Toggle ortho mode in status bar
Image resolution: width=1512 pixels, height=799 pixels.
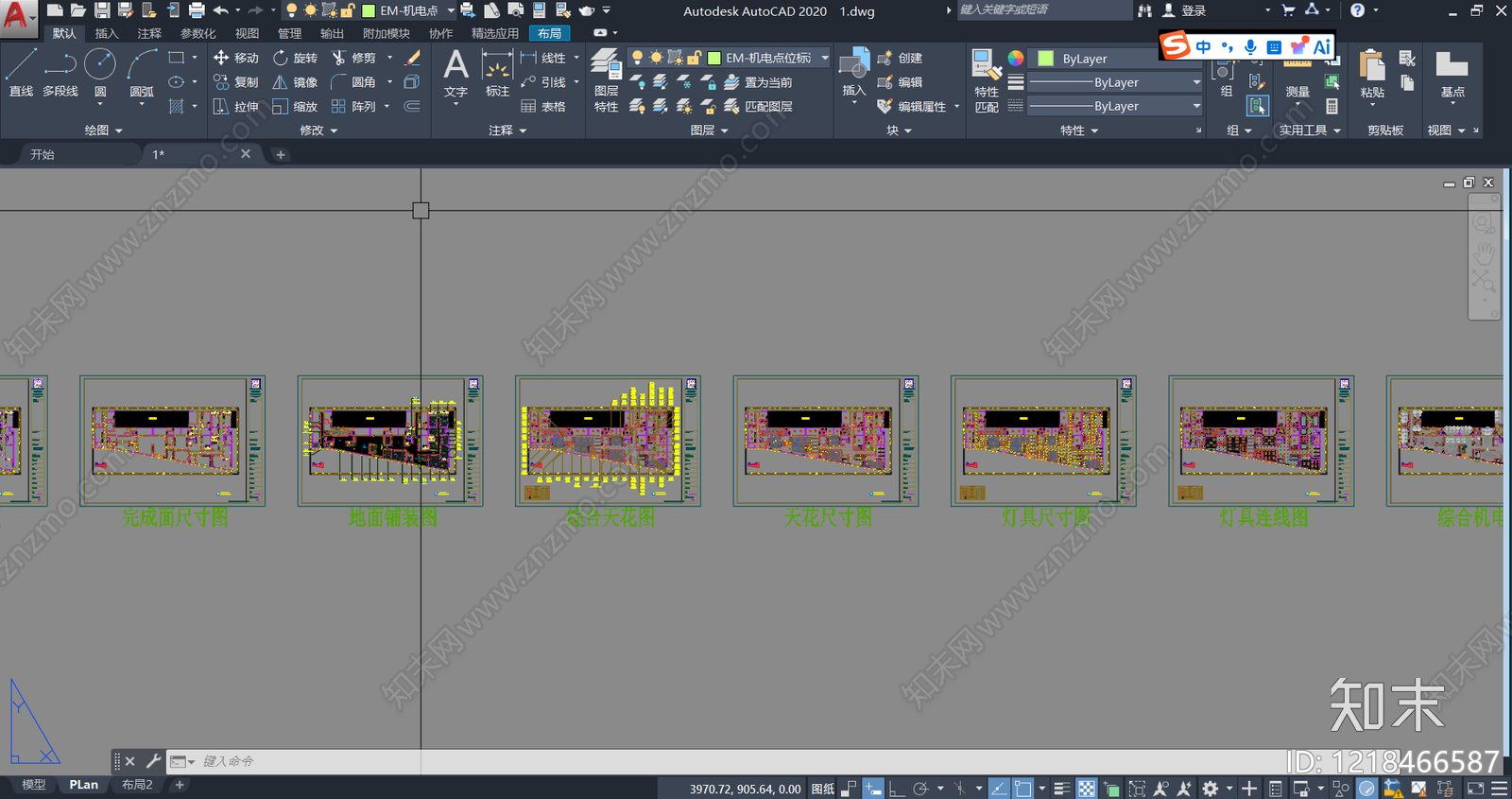(x=896, y=789)
